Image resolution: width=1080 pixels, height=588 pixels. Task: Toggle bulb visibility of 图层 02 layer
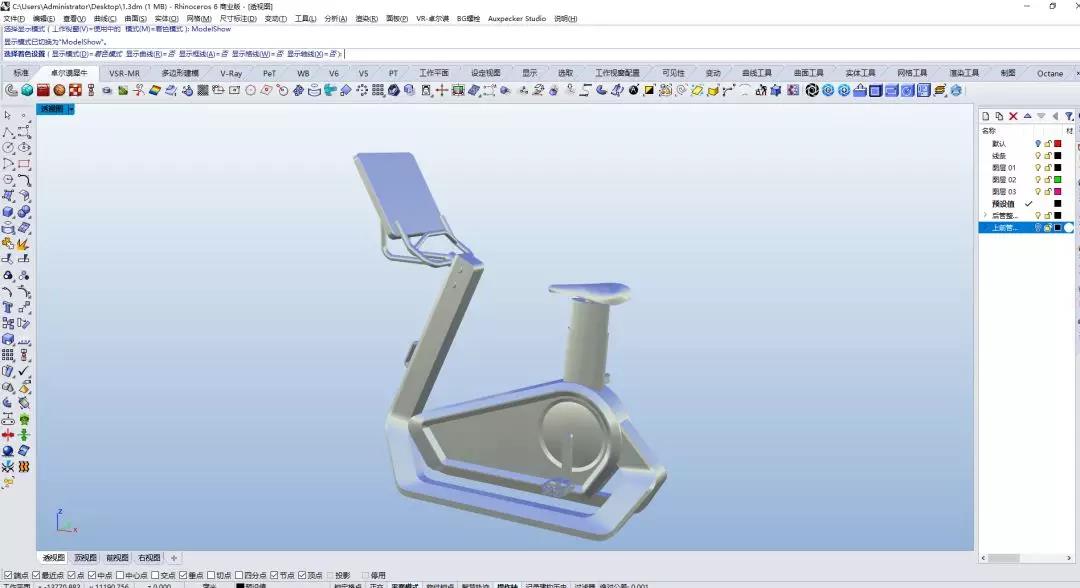coord(1038,180)
